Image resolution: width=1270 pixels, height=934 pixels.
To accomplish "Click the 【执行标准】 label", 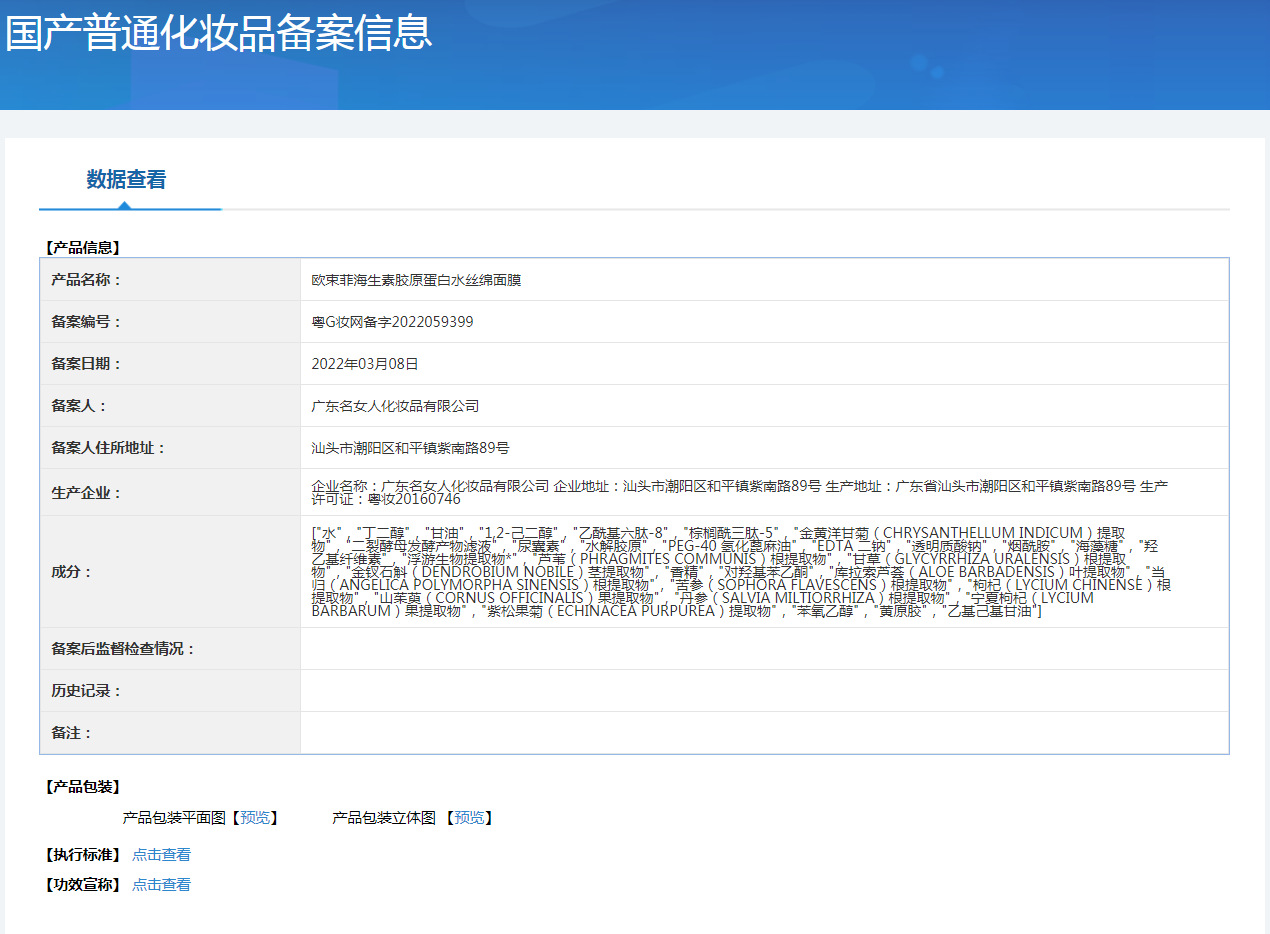I will [82, 855].
